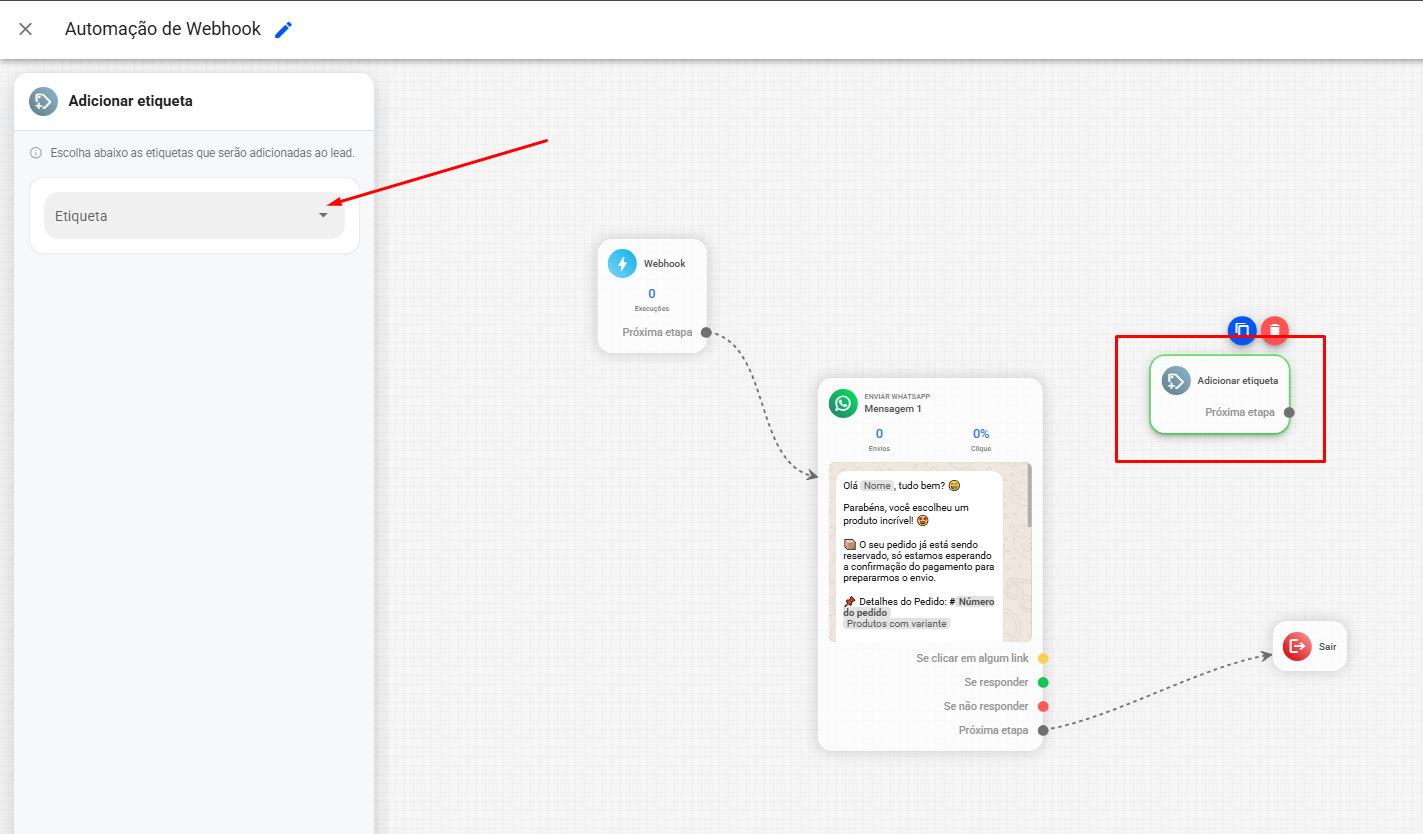Click Mensagem 1's Próxima etapa connector dot

tap(1043, 730)
